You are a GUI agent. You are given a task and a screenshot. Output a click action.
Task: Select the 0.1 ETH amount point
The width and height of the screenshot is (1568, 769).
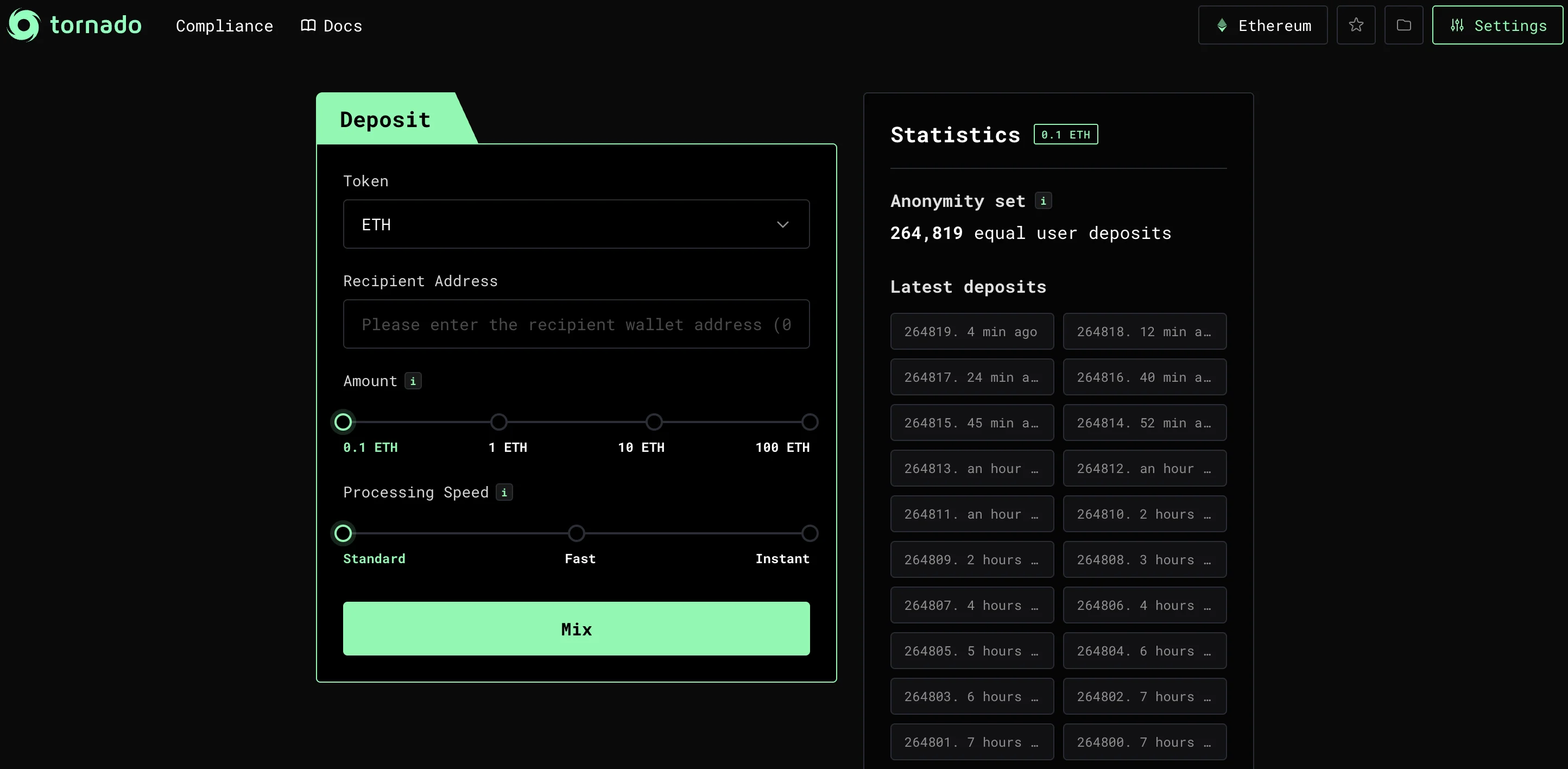343,421
